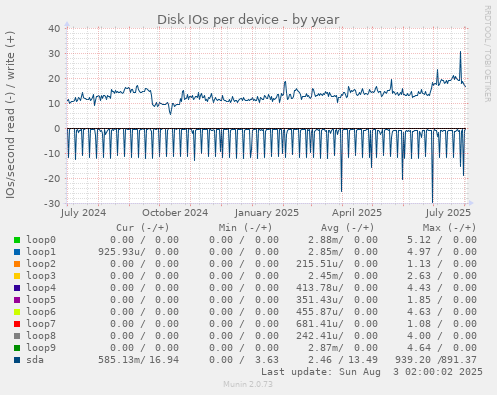Click loop7 average value 681.41u
The height and width of the screenshot is (395, 497).
pyautogui.click(x=318, y=324)
